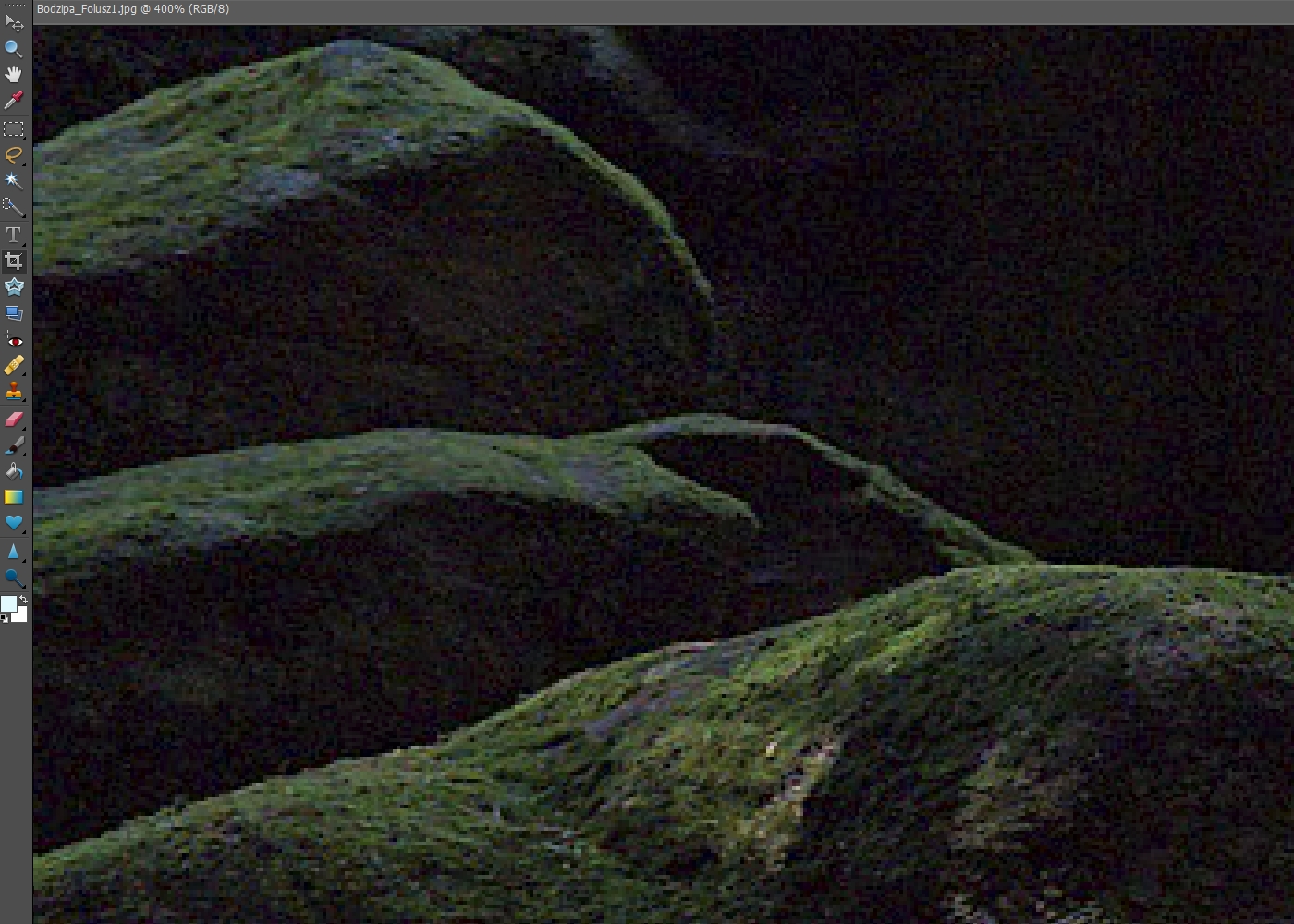Pick the Eyedropper tool
This screenshot has height=924, width=1294.
[13, 101]
